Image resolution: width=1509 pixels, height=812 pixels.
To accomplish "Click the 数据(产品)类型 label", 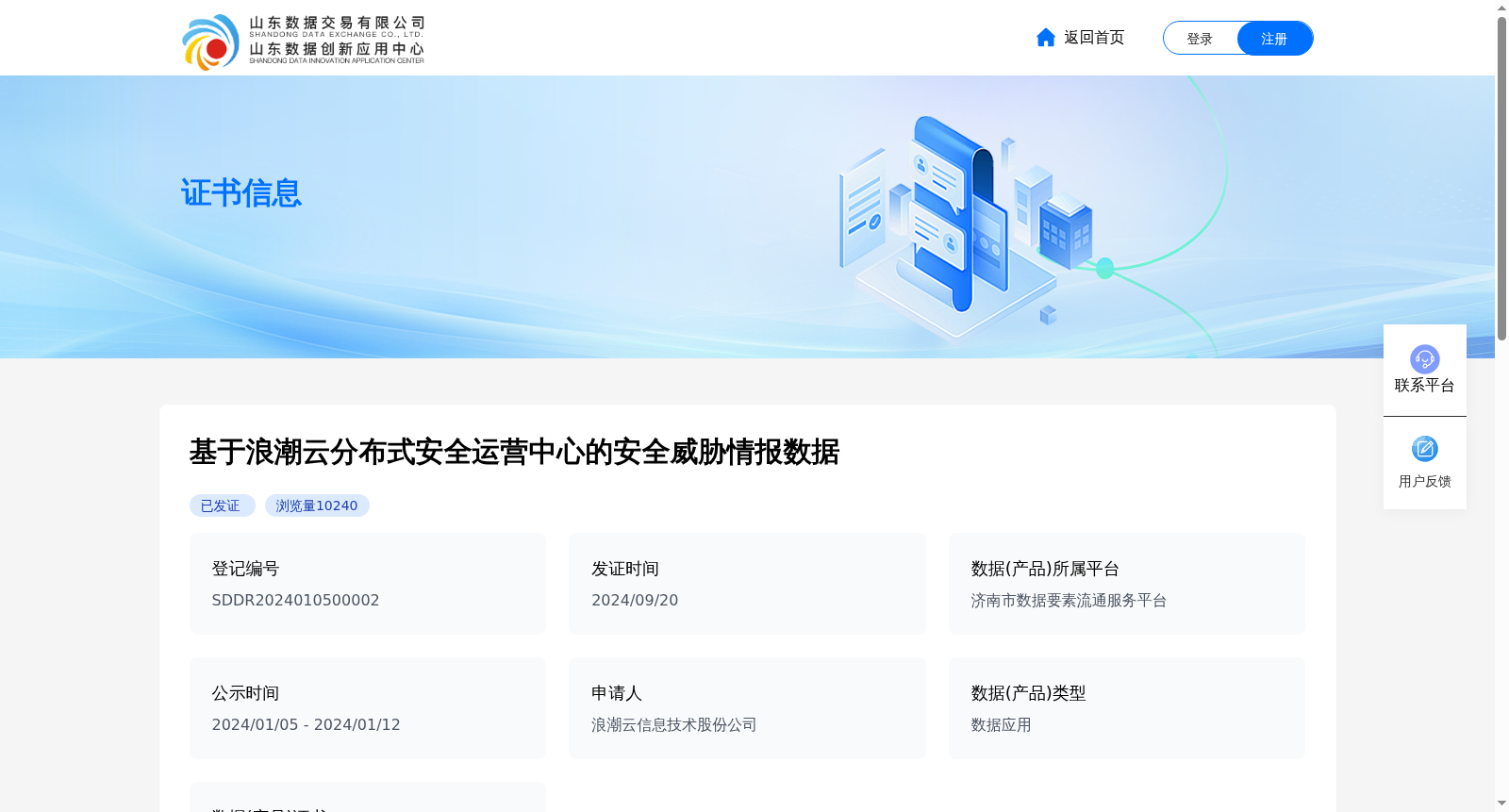I will [x=1028, y=693].
